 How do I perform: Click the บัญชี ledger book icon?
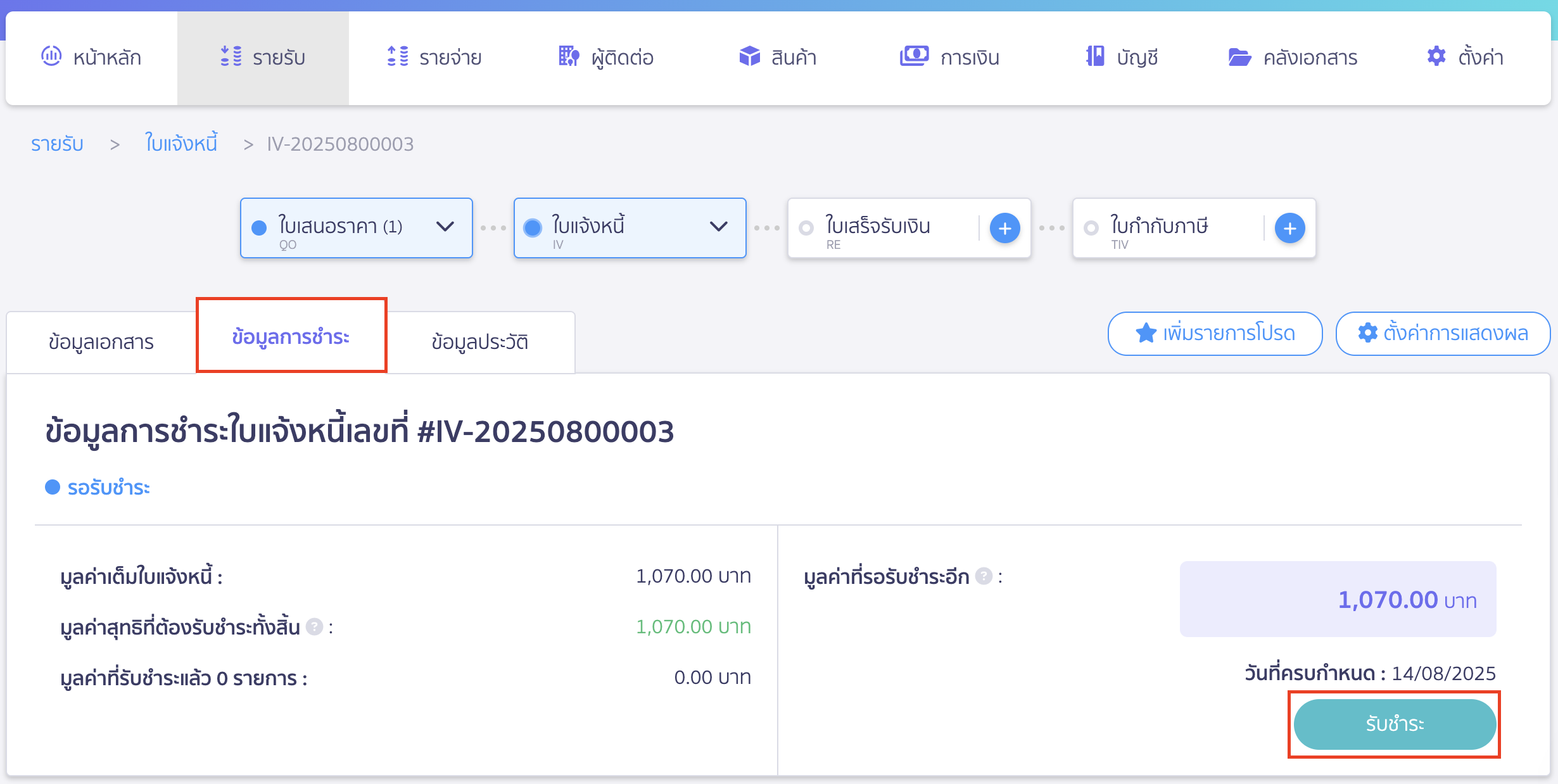coord(1095,56)
